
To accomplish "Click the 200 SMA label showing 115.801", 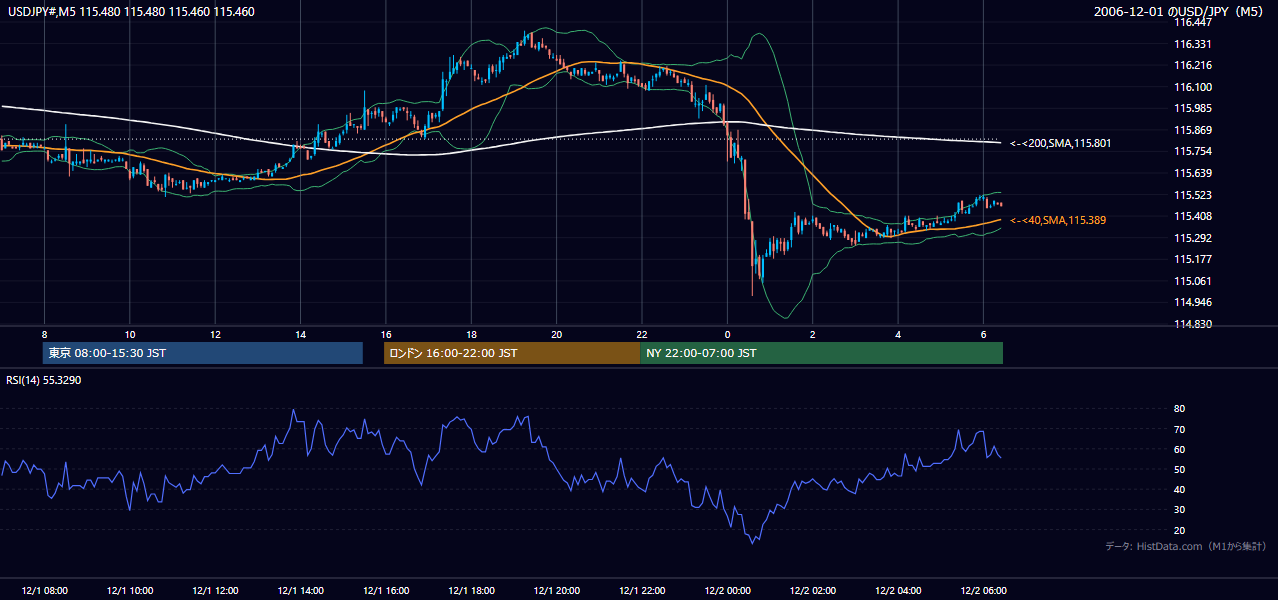I will click(x=1061, y=144).
